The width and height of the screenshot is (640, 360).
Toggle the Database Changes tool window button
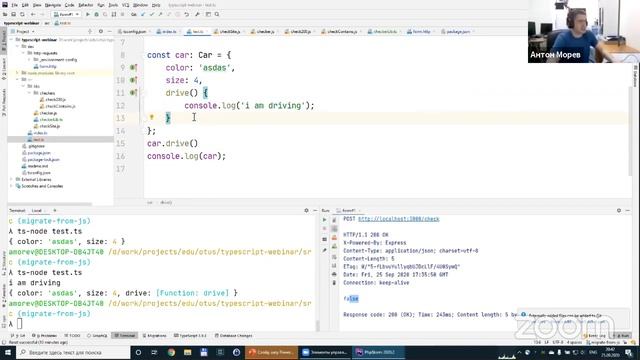(233, 336)
